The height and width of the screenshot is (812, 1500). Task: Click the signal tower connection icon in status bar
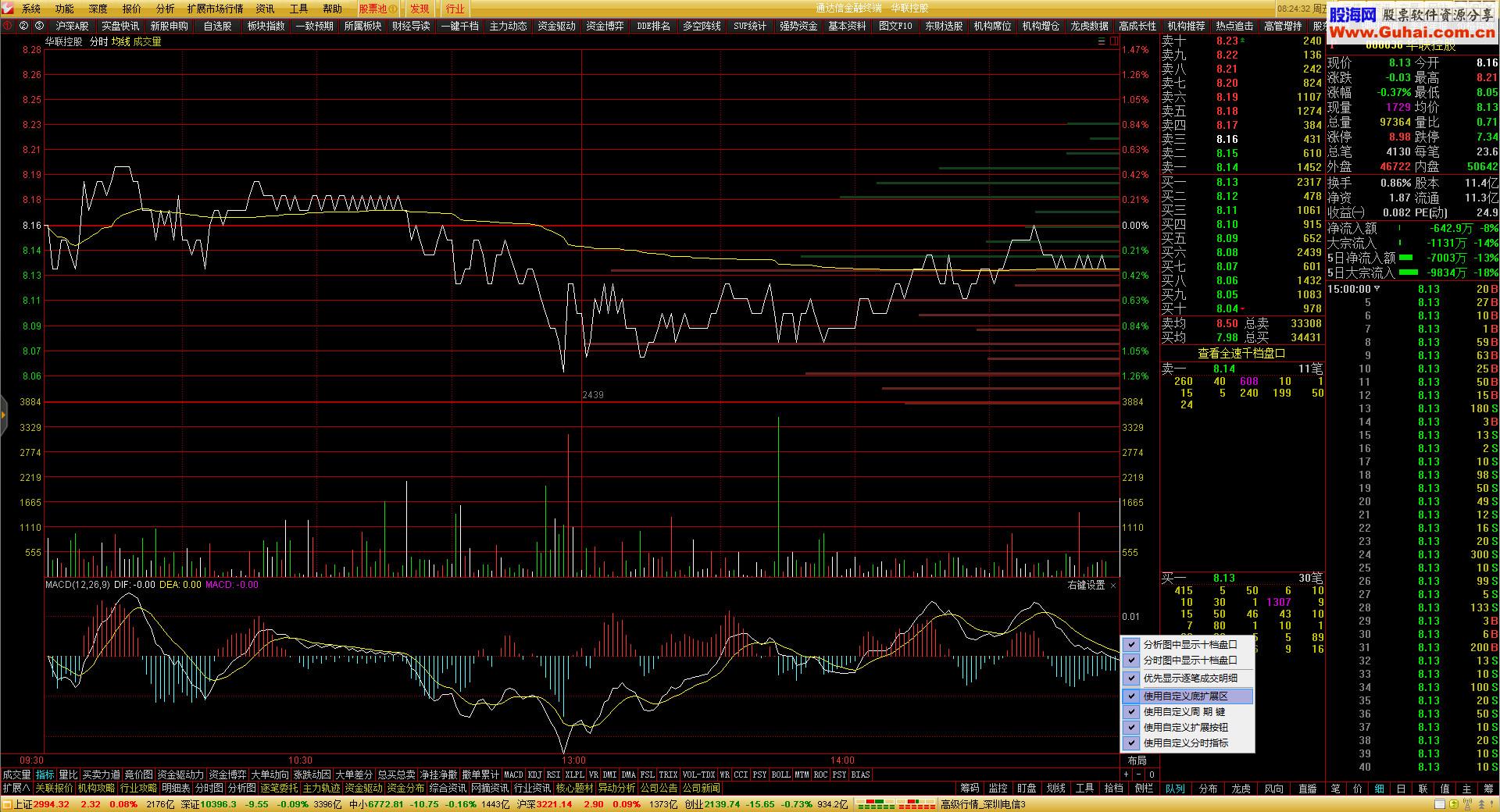pyautogui.click(x=1470, y=804)
